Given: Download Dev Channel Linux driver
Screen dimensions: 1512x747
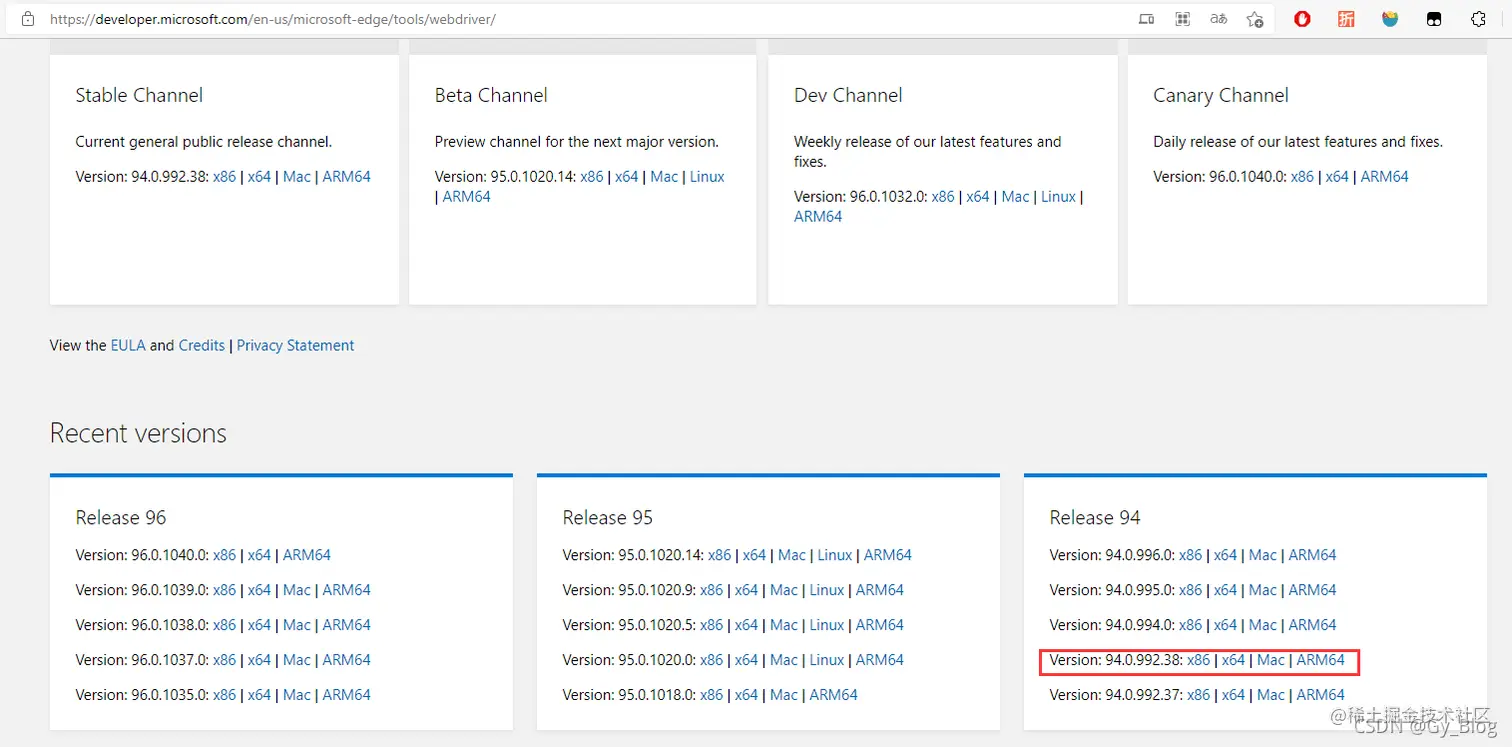Looking at the screenshot, I should point(1058,196).
